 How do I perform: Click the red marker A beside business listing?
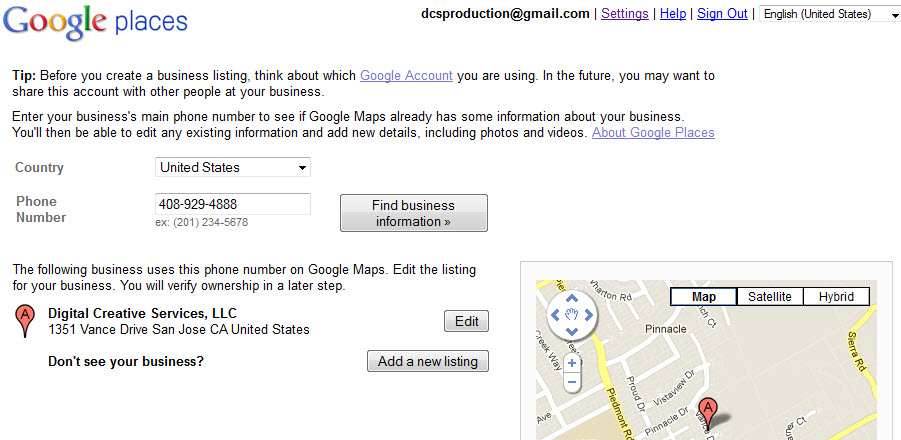tap(25, 321)
